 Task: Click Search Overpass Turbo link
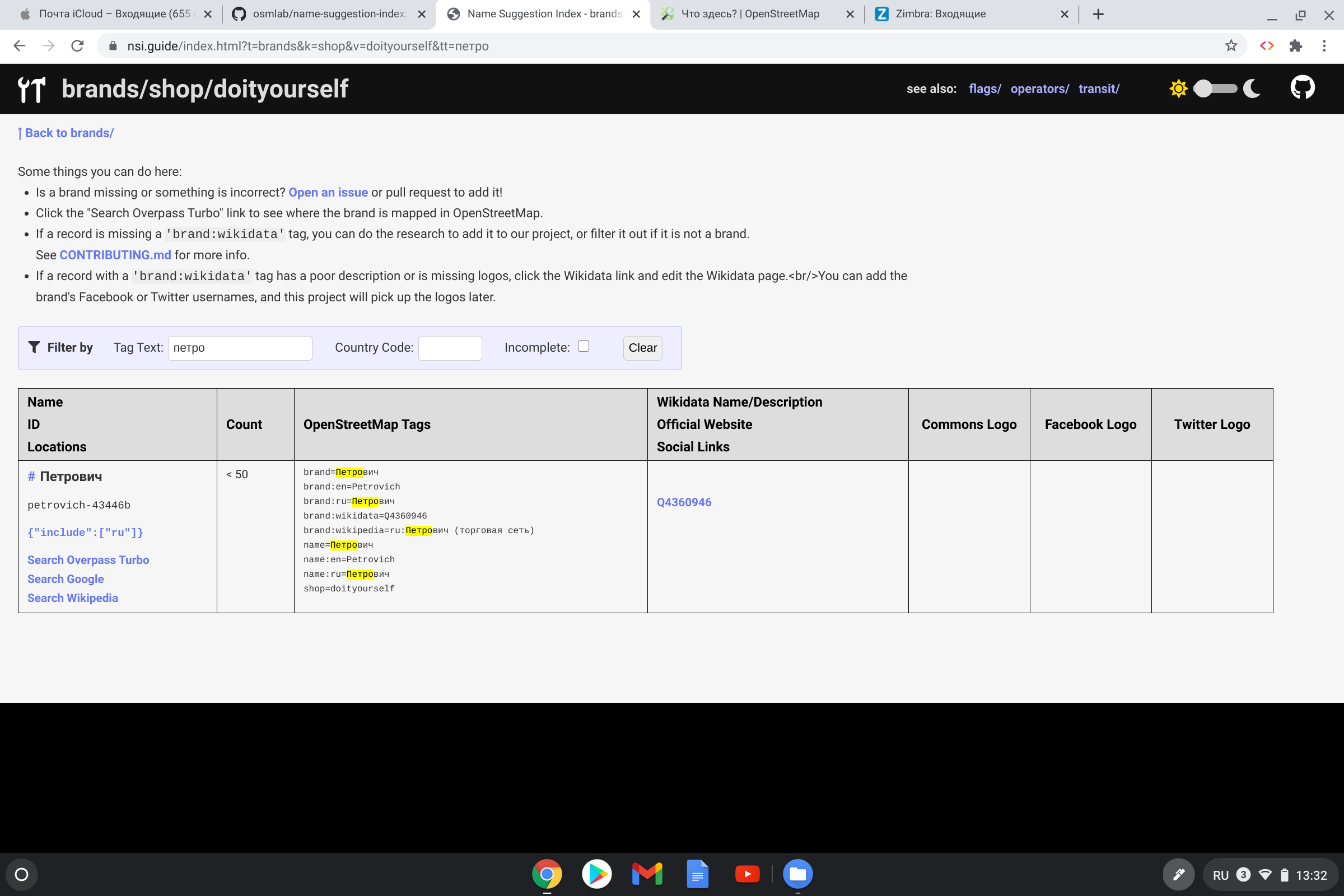88,560
